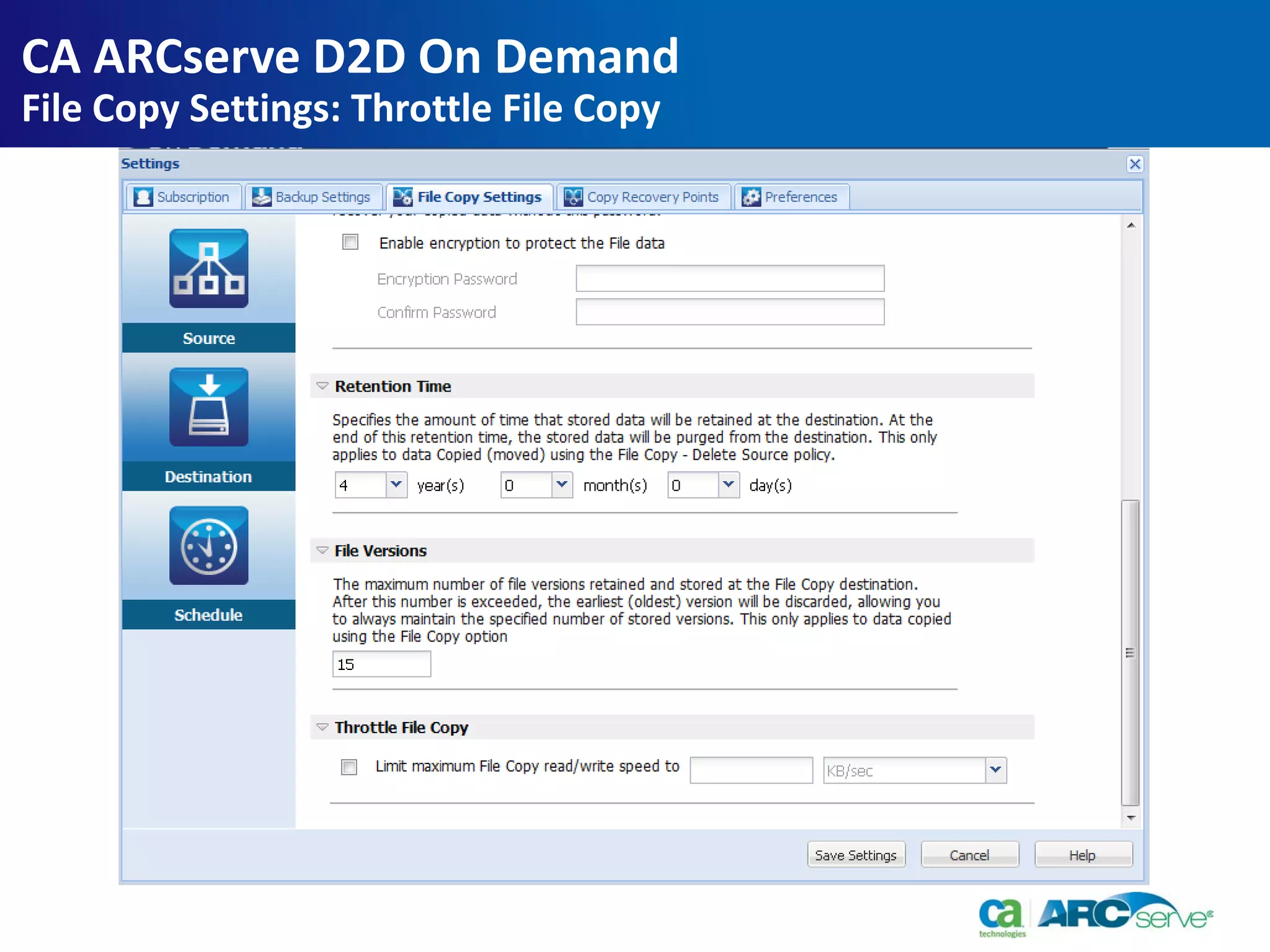The image size is (1270, 952).
Task: Open the Source settings icon
Action: (209, 268)
